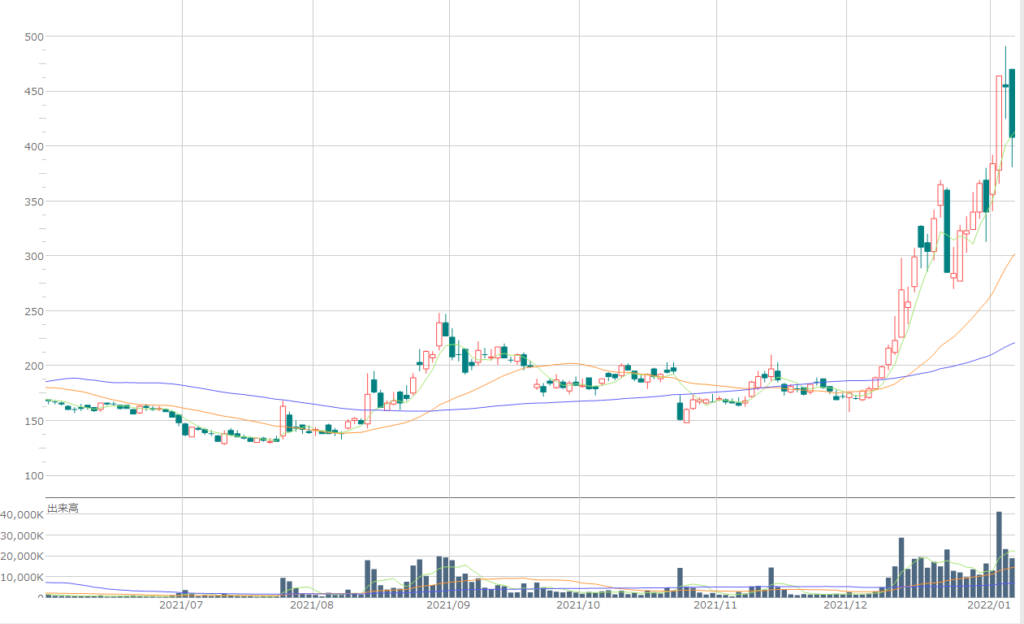Click the 500 price axis label
The image size is (1024, 624).
pyautogui.click(x=34, y=37)
